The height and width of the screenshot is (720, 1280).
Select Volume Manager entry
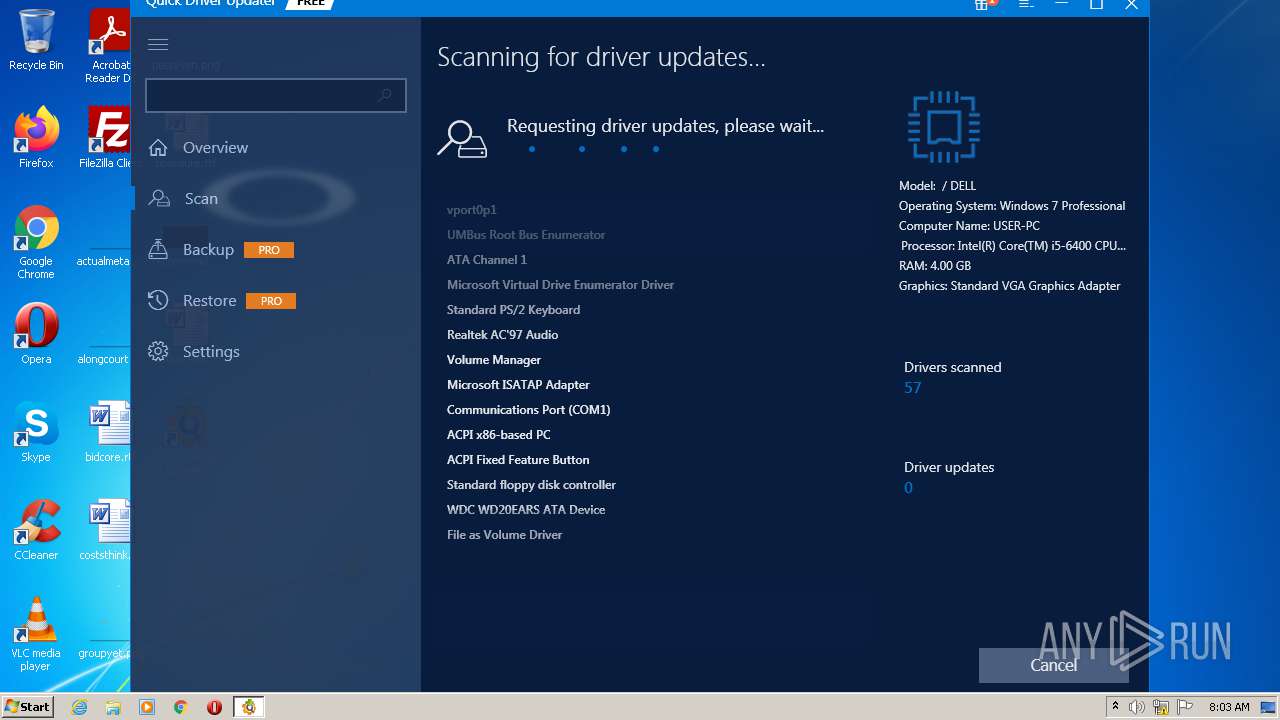point(494,360)
